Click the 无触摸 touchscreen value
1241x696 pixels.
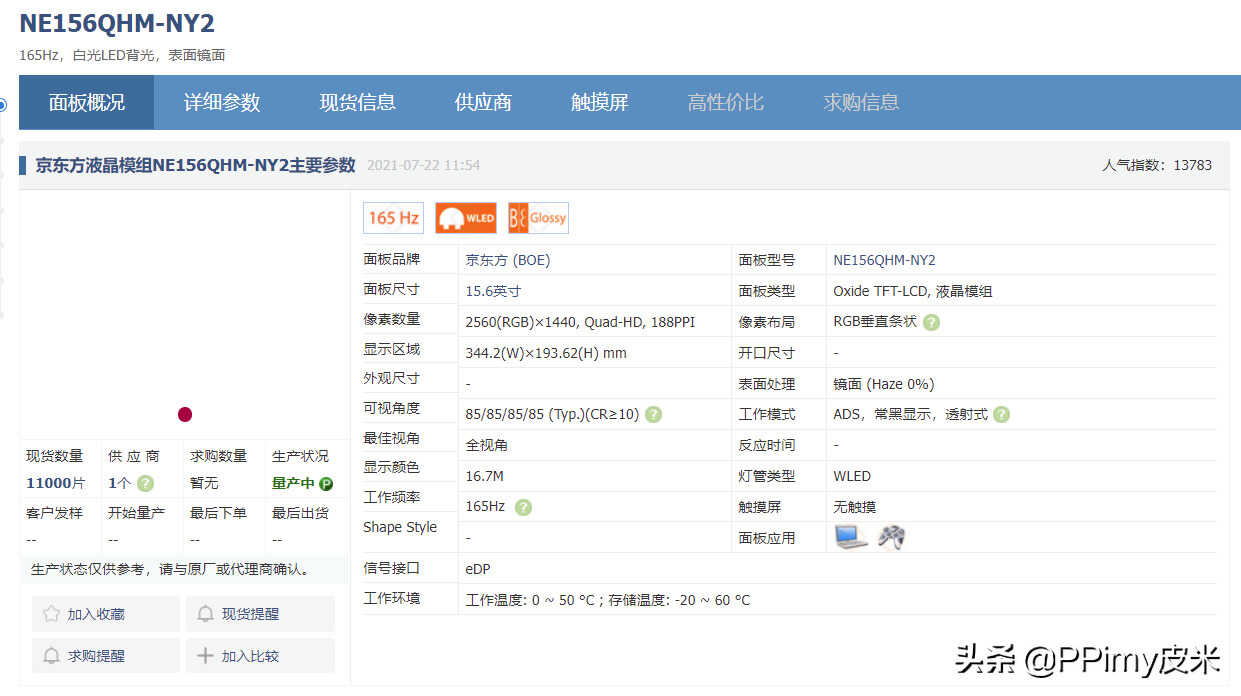pyautogui.click(x=855, y=507)
